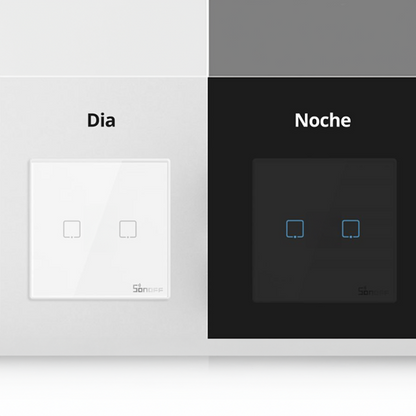Click the SONOFF logo on the white switch
Screen dimensions: 416x416
(148, 289)
